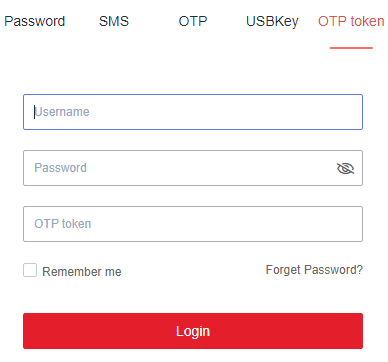
Task: Click the red Login button
Action: (x=193, y=331)
